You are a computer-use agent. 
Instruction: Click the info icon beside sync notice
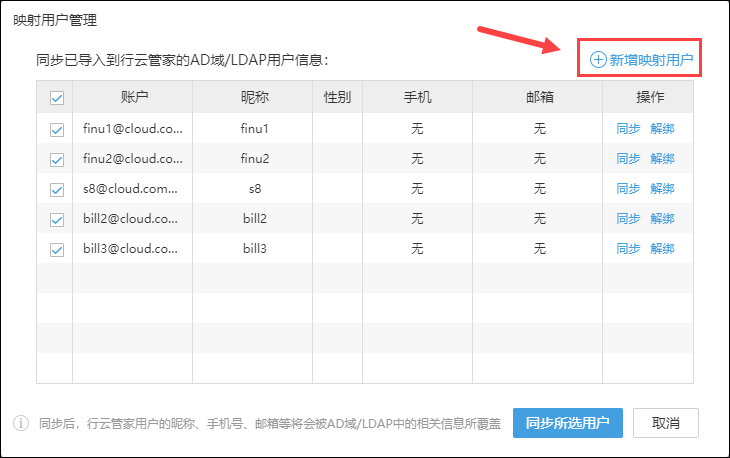21,423
